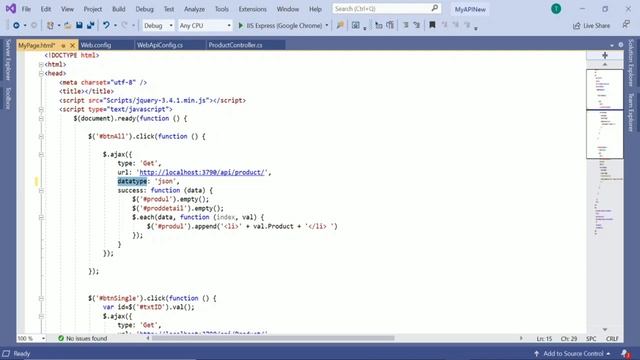The height and width of the screenshot is (360, 640).
Task: Click the Send Feedback icon
Action: click(626, 25)
